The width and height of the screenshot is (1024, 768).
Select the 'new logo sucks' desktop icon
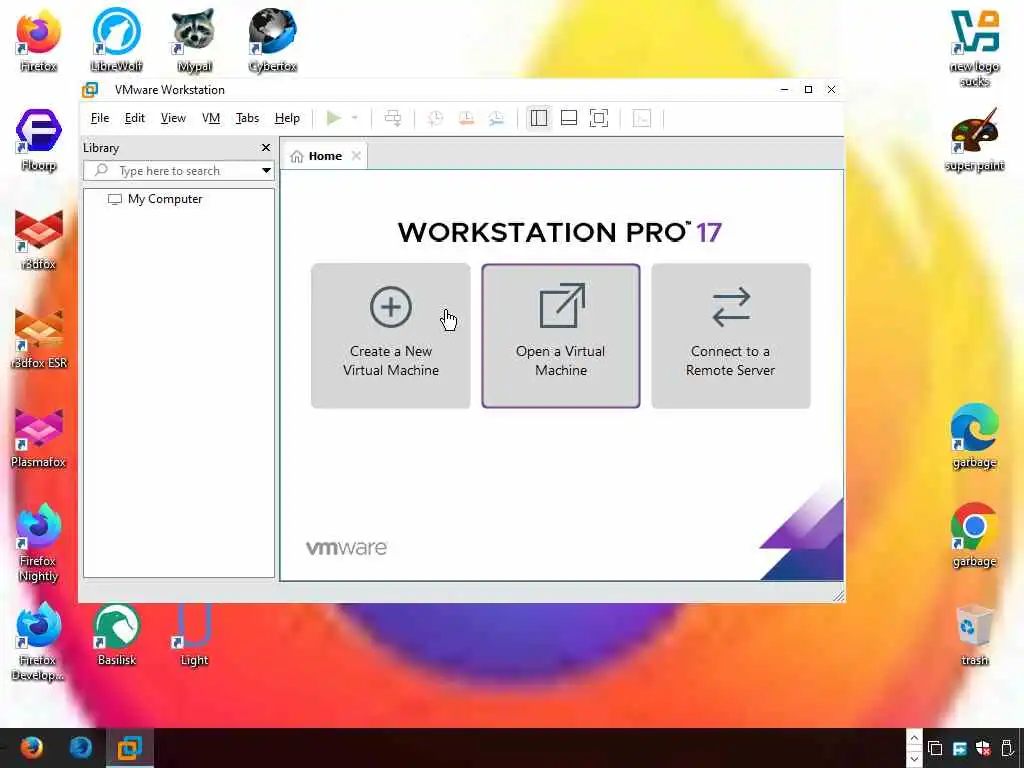pyautogui.click(x=974, y=48)
